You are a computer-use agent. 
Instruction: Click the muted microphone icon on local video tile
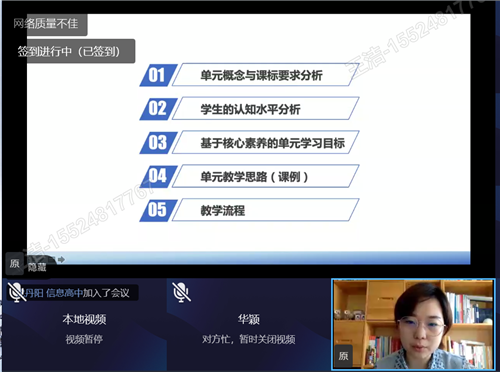[17, 292]
